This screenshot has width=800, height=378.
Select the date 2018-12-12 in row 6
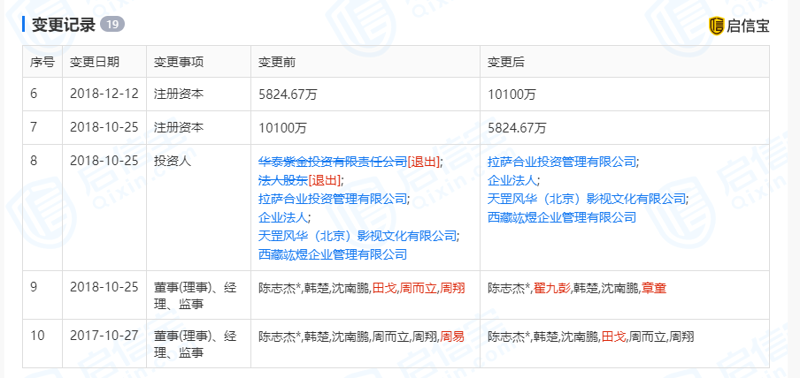point(104,94)
